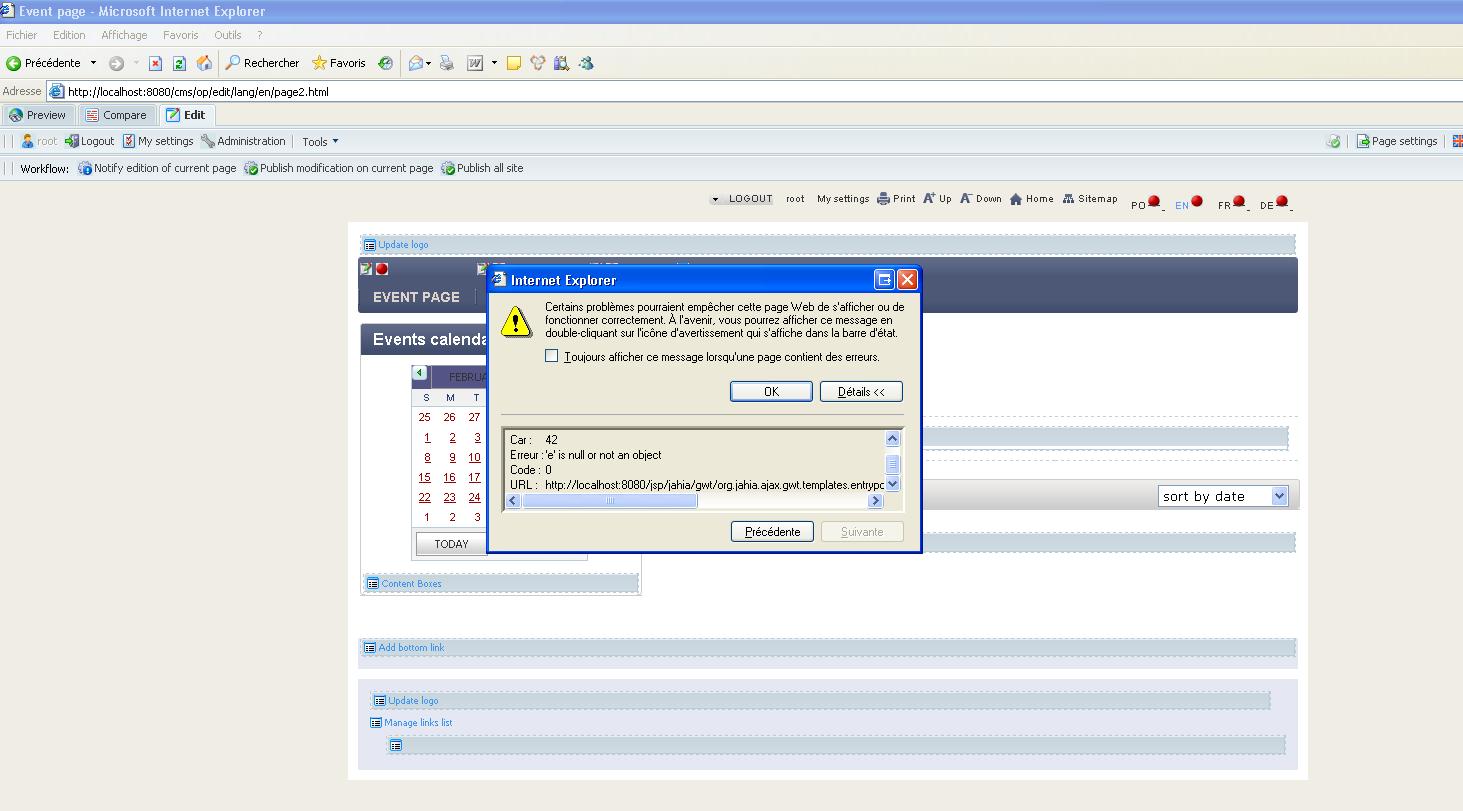Viewport: 1463px width, 811px height.
Task: Click Précédente button in error dialog
Action: [x=772, y=532]
